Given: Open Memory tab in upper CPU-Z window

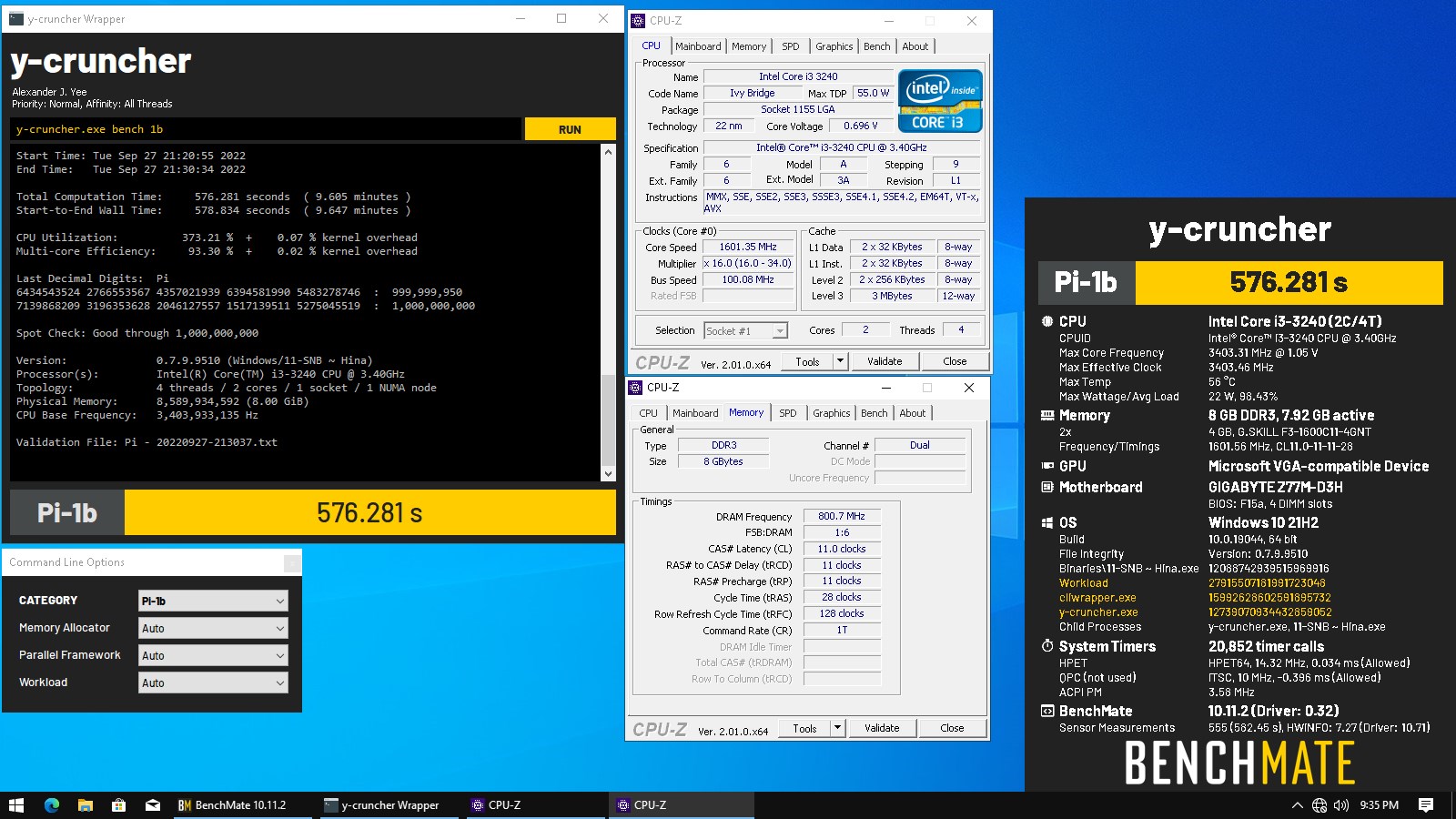Looking at the screenshot, I should (x=749, y=46).
